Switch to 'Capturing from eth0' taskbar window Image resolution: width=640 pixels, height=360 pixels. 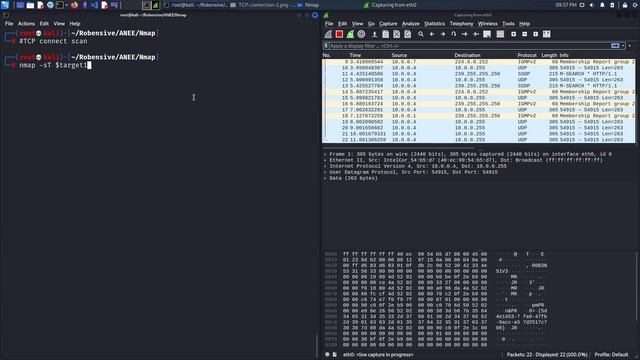click(x=390, y=5)
